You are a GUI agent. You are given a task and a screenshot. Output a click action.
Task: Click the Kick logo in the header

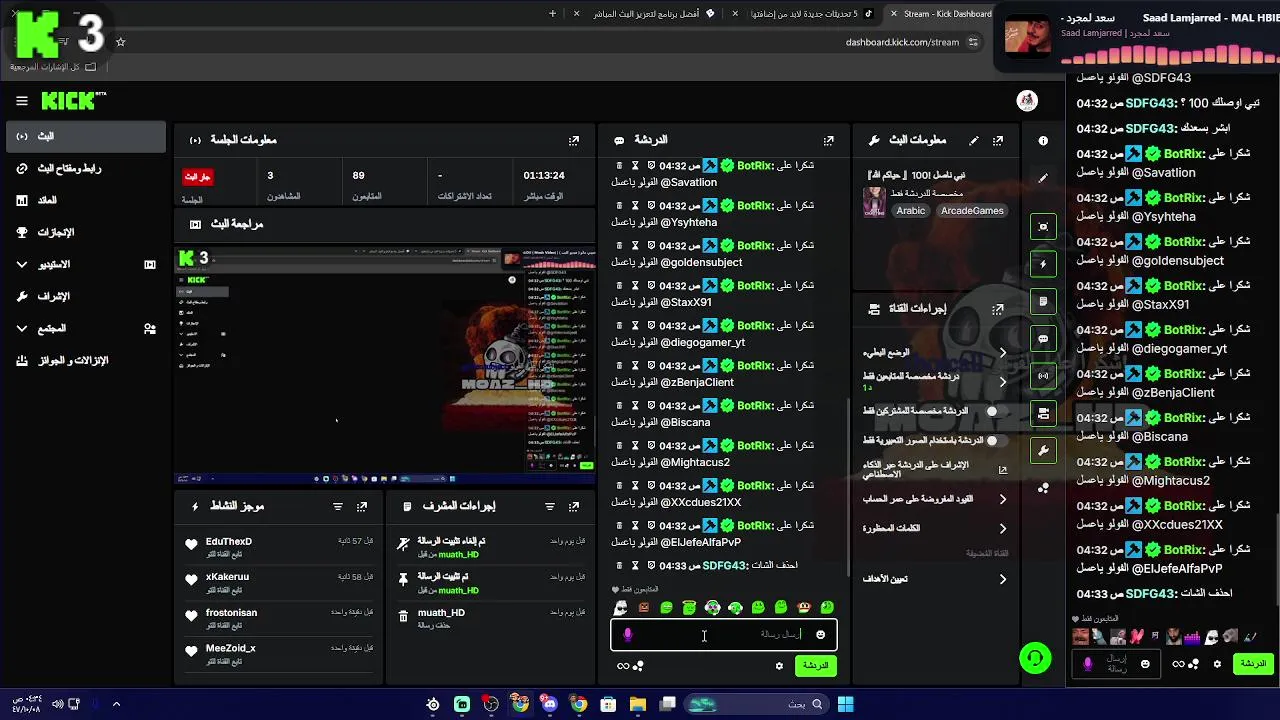click(x=73, y=100)
